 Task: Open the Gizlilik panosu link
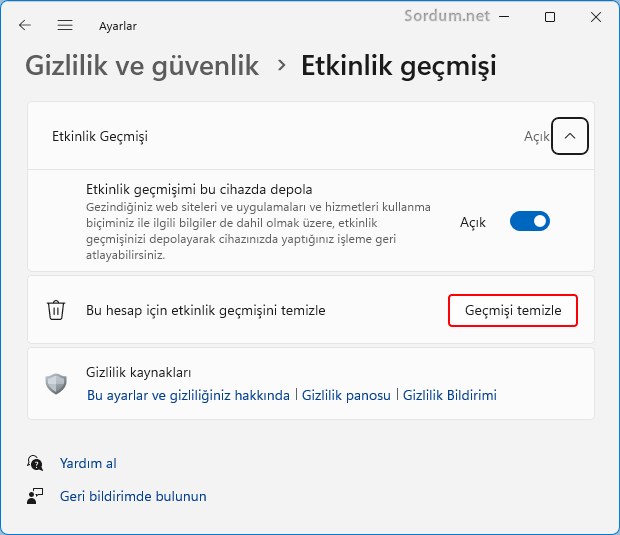click(346, 395)
